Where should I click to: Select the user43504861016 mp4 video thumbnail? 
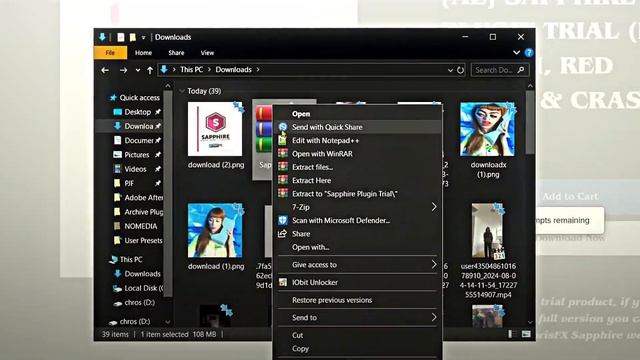click(x=487, y=231)
